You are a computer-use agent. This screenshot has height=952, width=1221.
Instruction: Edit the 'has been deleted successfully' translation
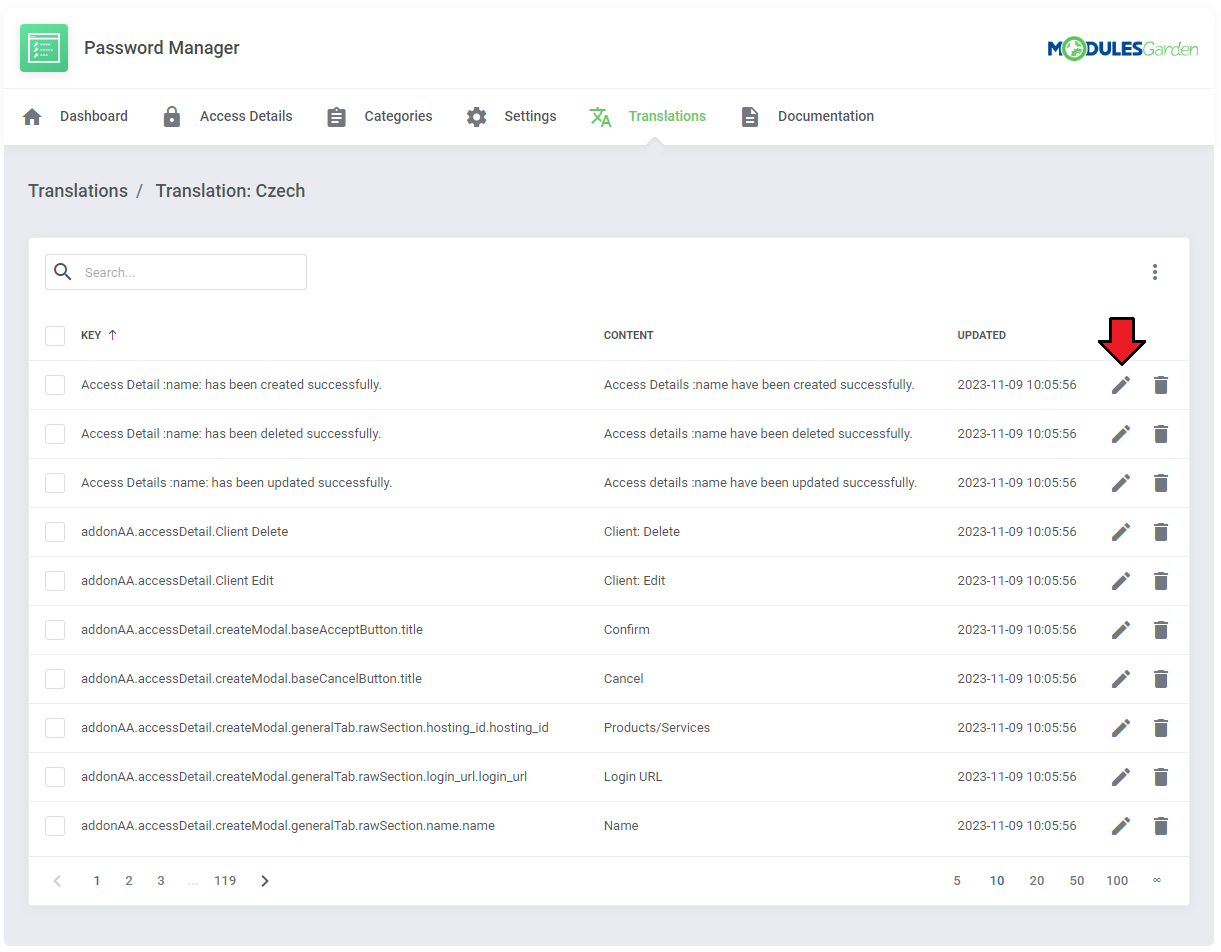click(1121, 434)
